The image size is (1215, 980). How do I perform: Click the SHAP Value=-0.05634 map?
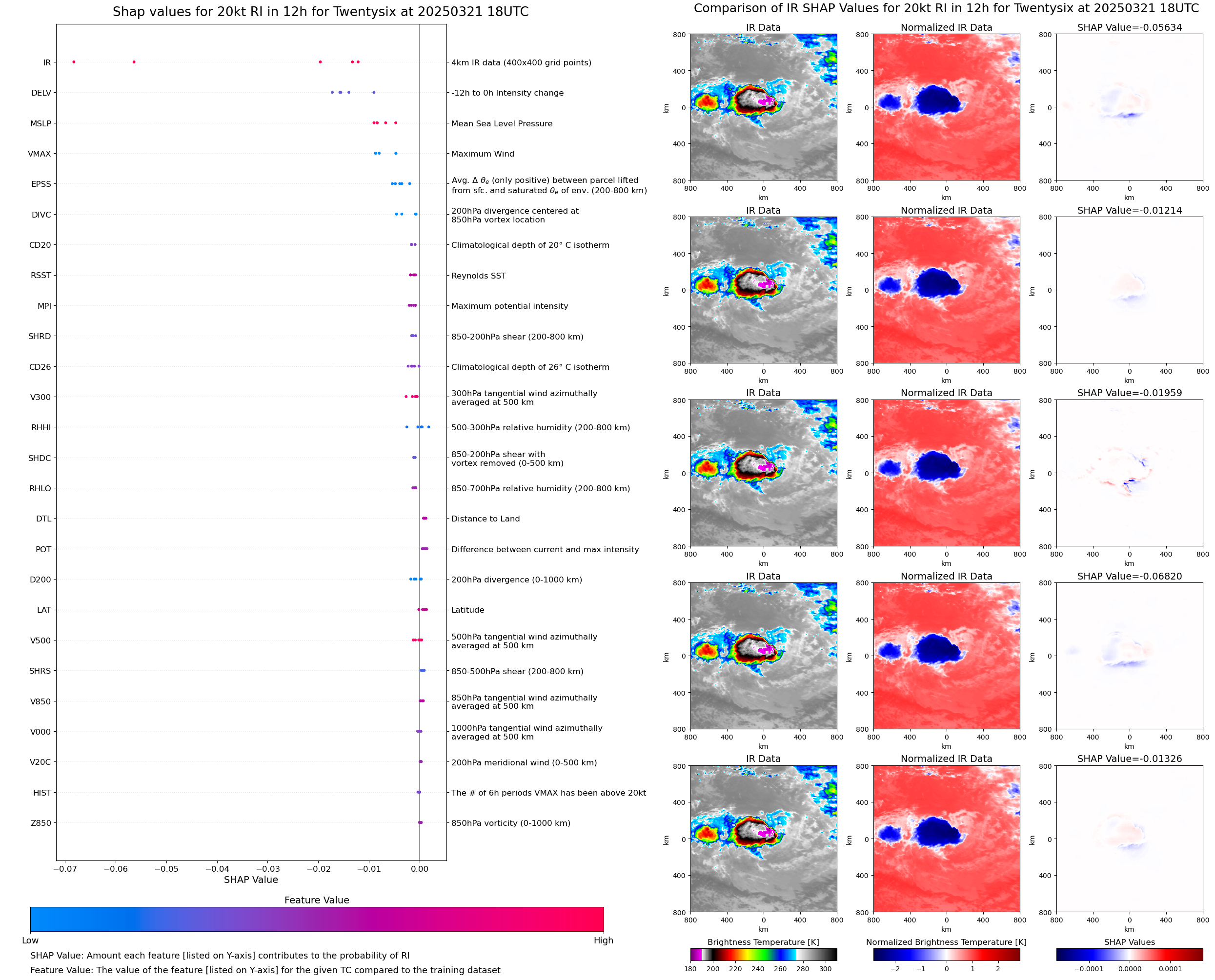pos(1129,107)
